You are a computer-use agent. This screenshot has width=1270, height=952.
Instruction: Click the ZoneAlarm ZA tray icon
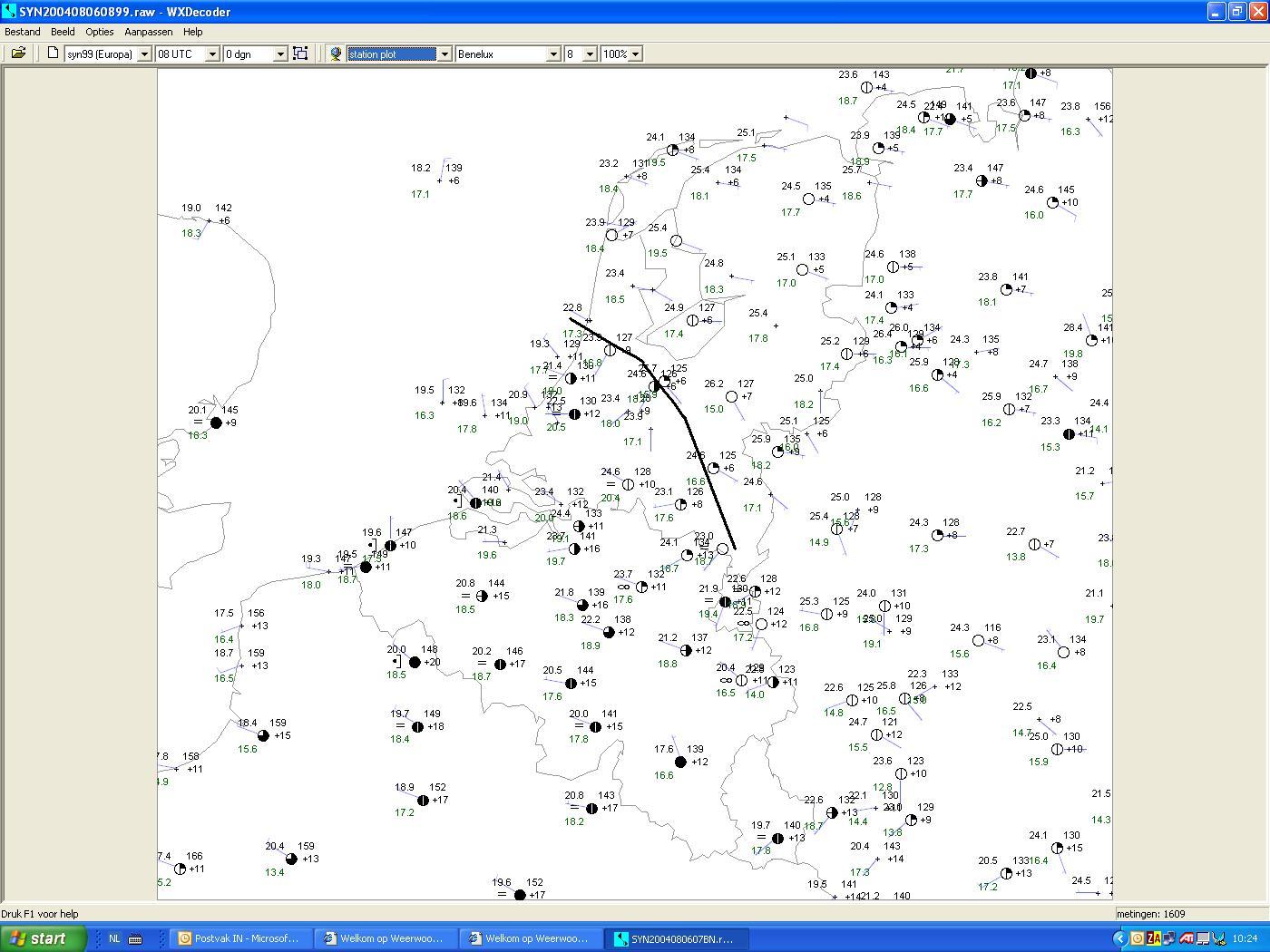[1154, 938]
